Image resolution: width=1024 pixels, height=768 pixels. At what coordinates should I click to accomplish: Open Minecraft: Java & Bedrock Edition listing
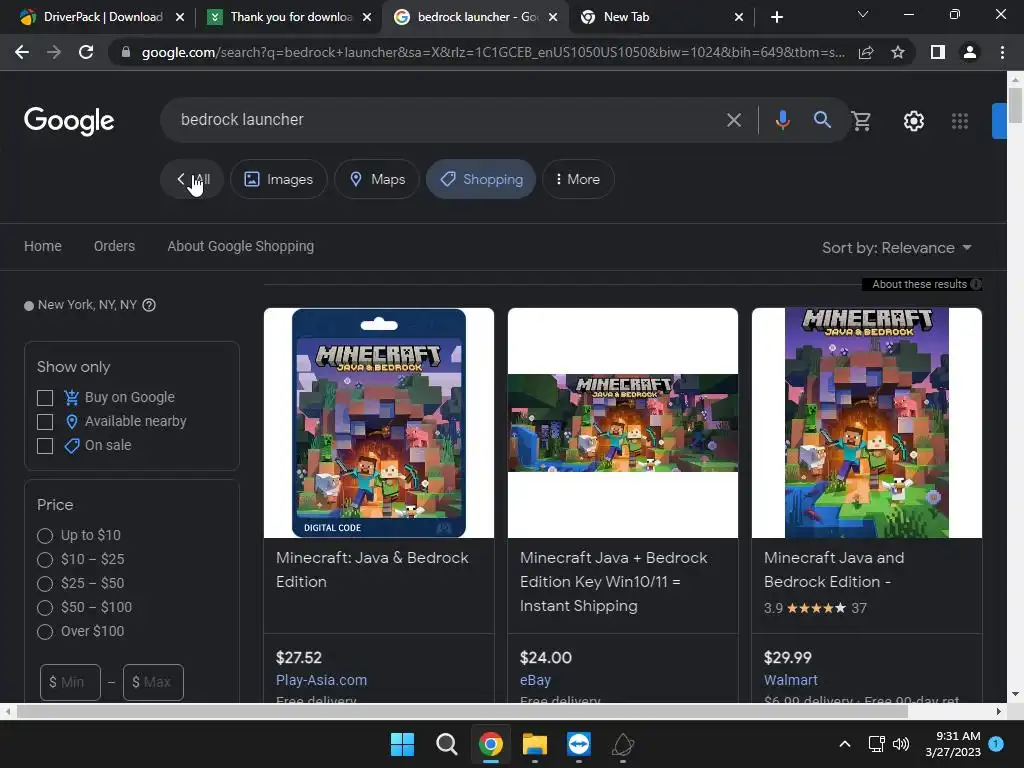click(x=372, y=569)
